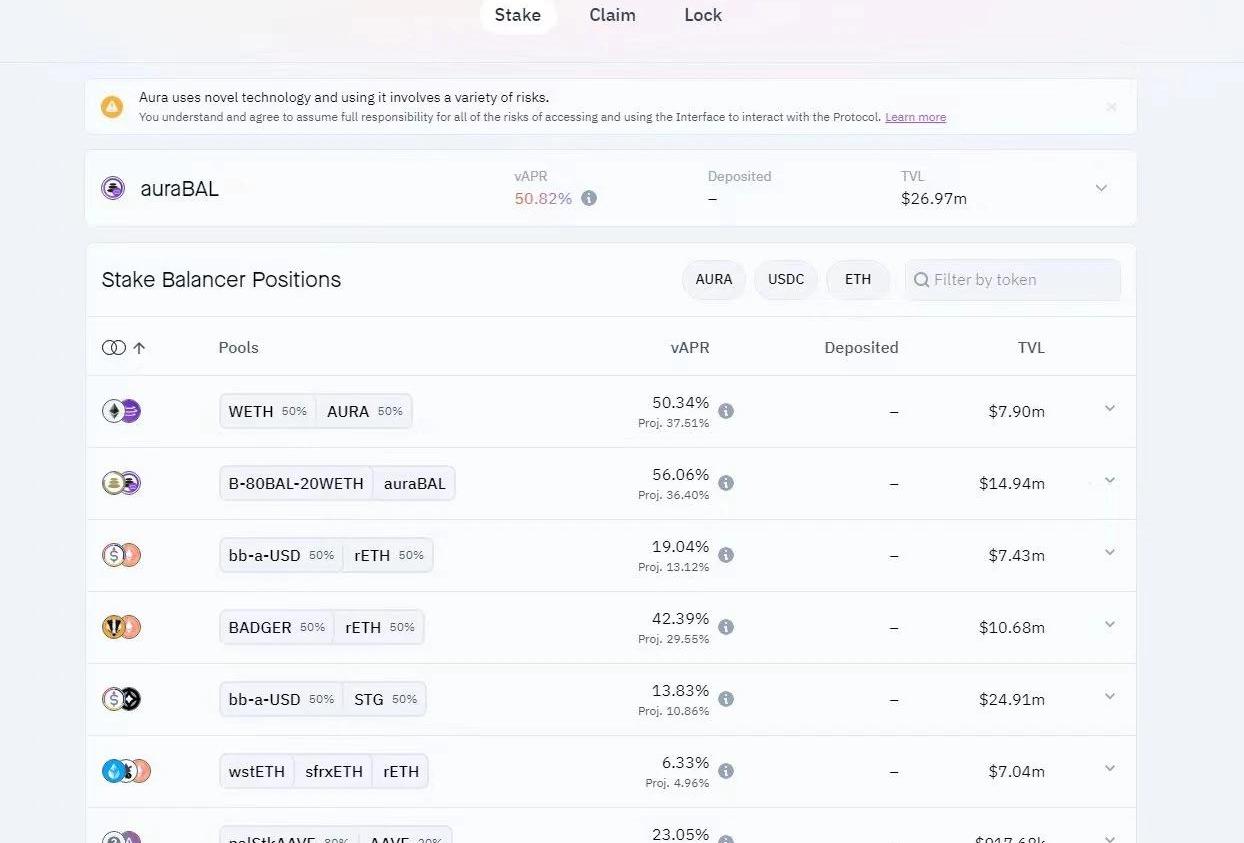Click the auraBAL token icon
Viewport: 1244px width, 843px height.
[113, 188]
